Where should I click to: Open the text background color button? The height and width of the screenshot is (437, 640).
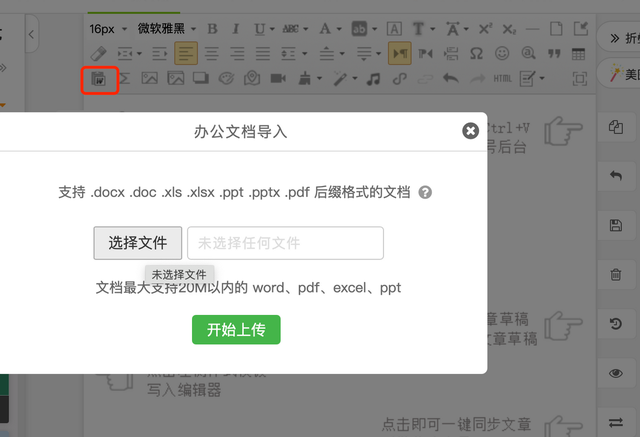tap(359, 29)
